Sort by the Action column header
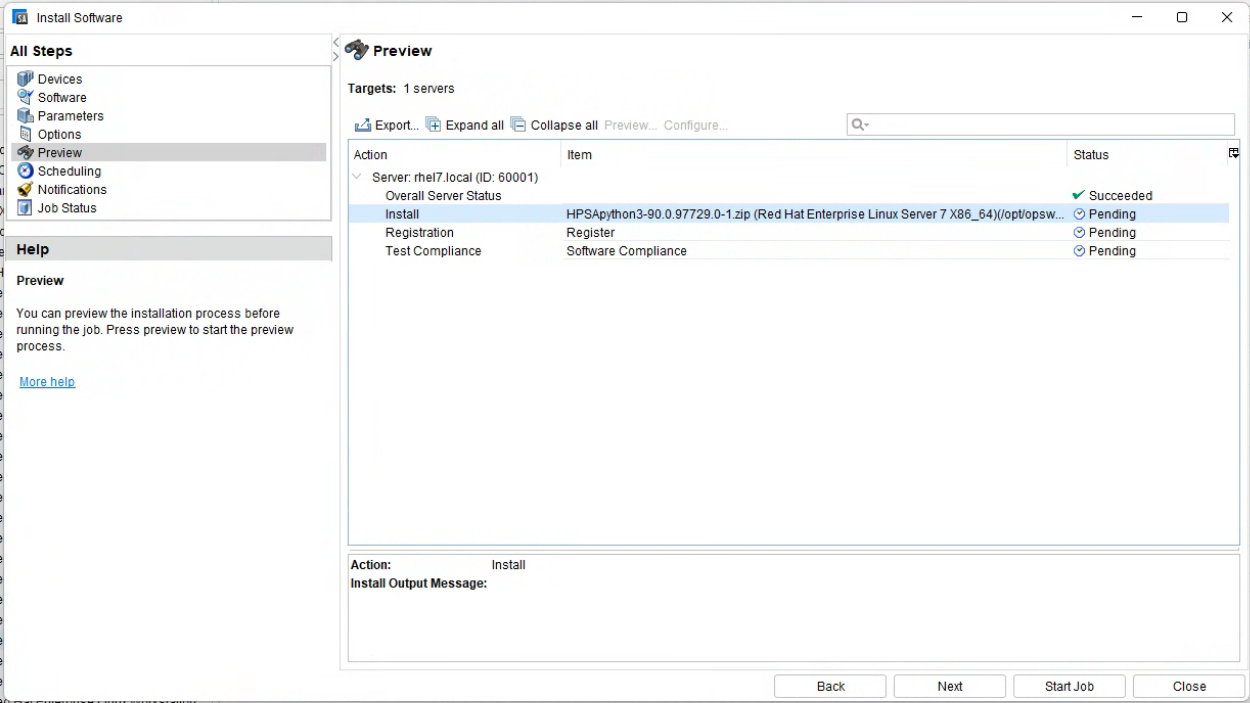This screenshot has width=1250, height=703. 455,155
